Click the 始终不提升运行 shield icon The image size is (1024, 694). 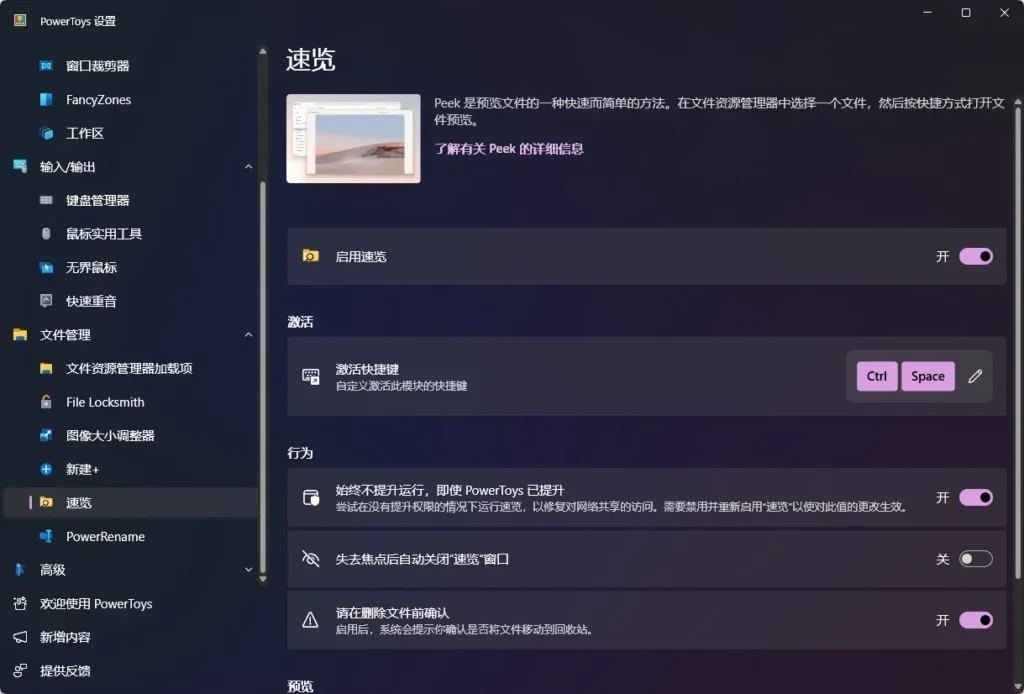311,497
